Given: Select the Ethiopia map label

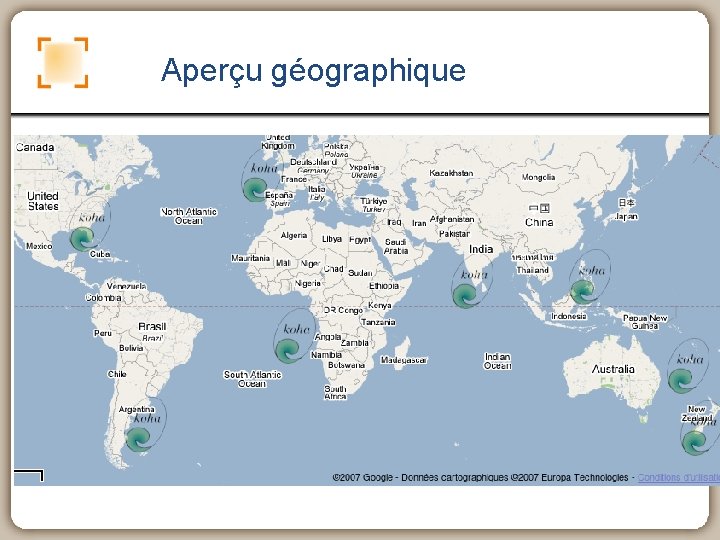Looking at the screenshot, I should 384,286.
